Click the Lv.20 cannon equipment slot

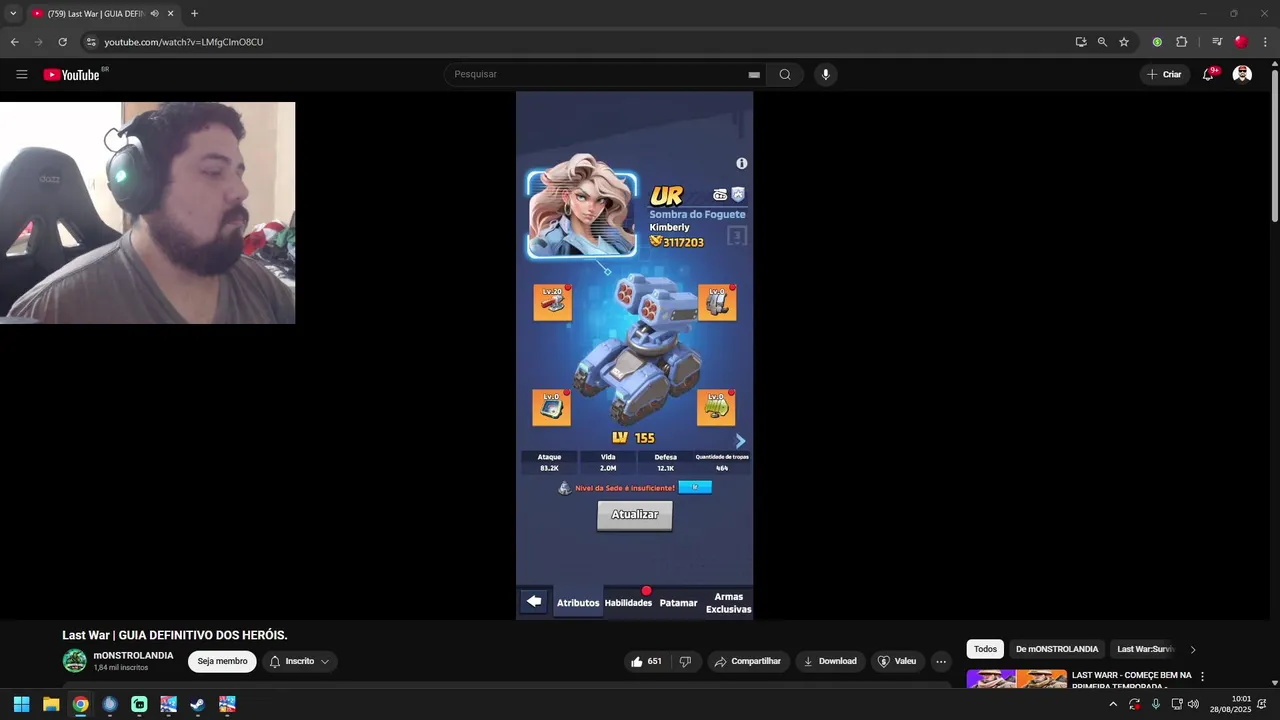[552, 303]
